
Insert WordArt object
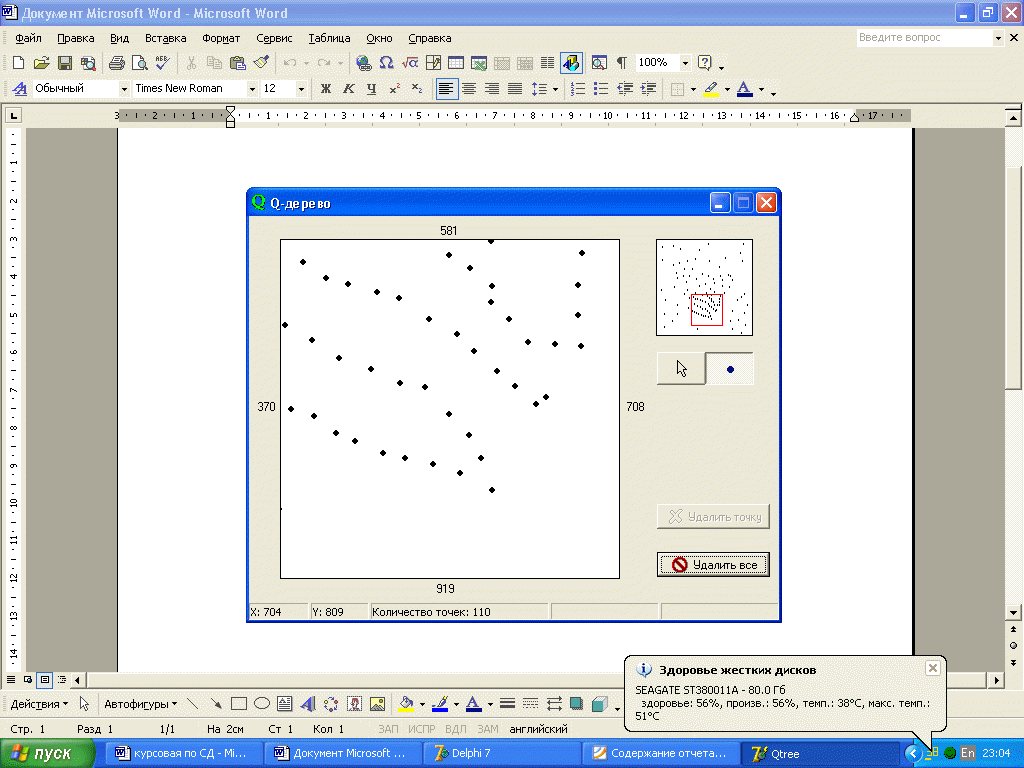pos(308,704)
